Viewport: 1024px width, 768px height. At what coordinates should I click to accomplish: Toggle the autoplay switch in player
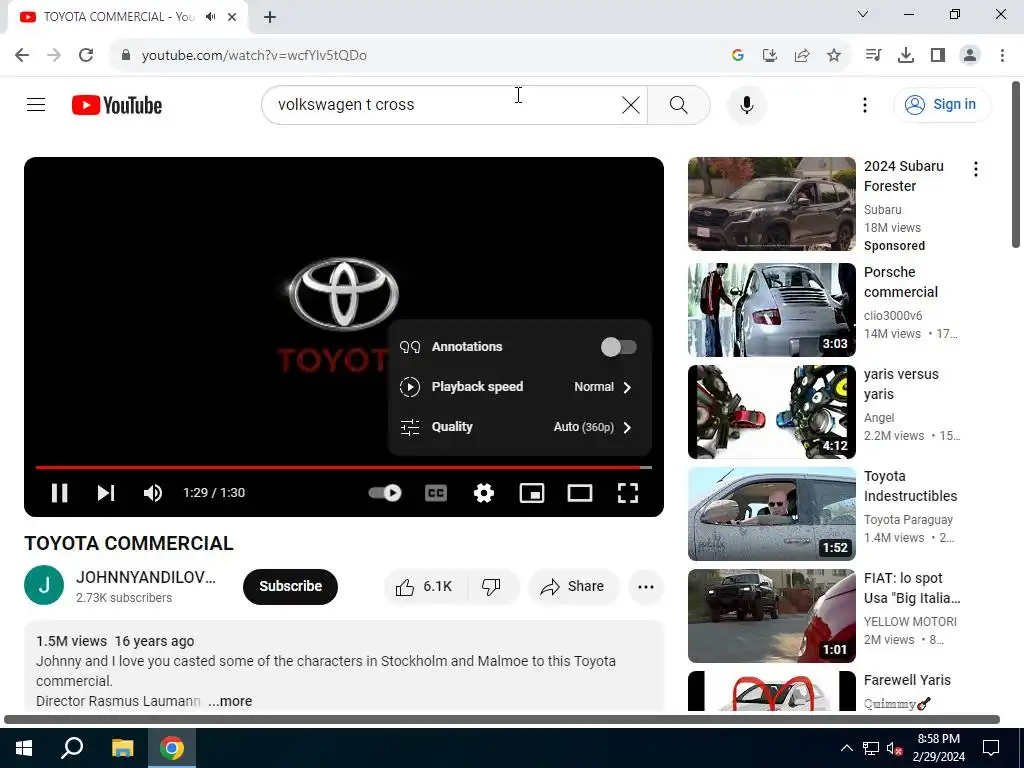point(385,493)
